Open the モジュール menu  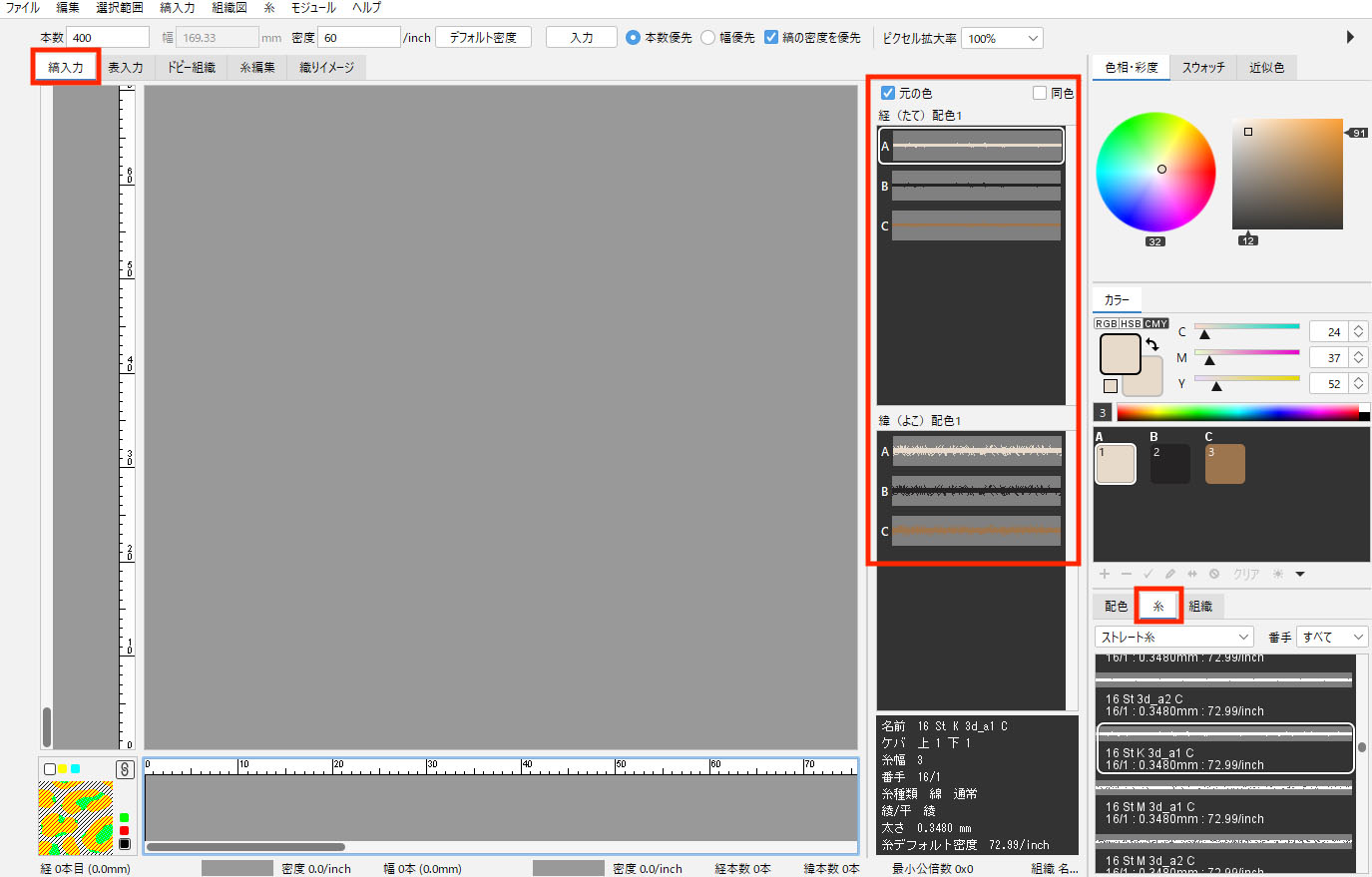[x=313, y=8]
